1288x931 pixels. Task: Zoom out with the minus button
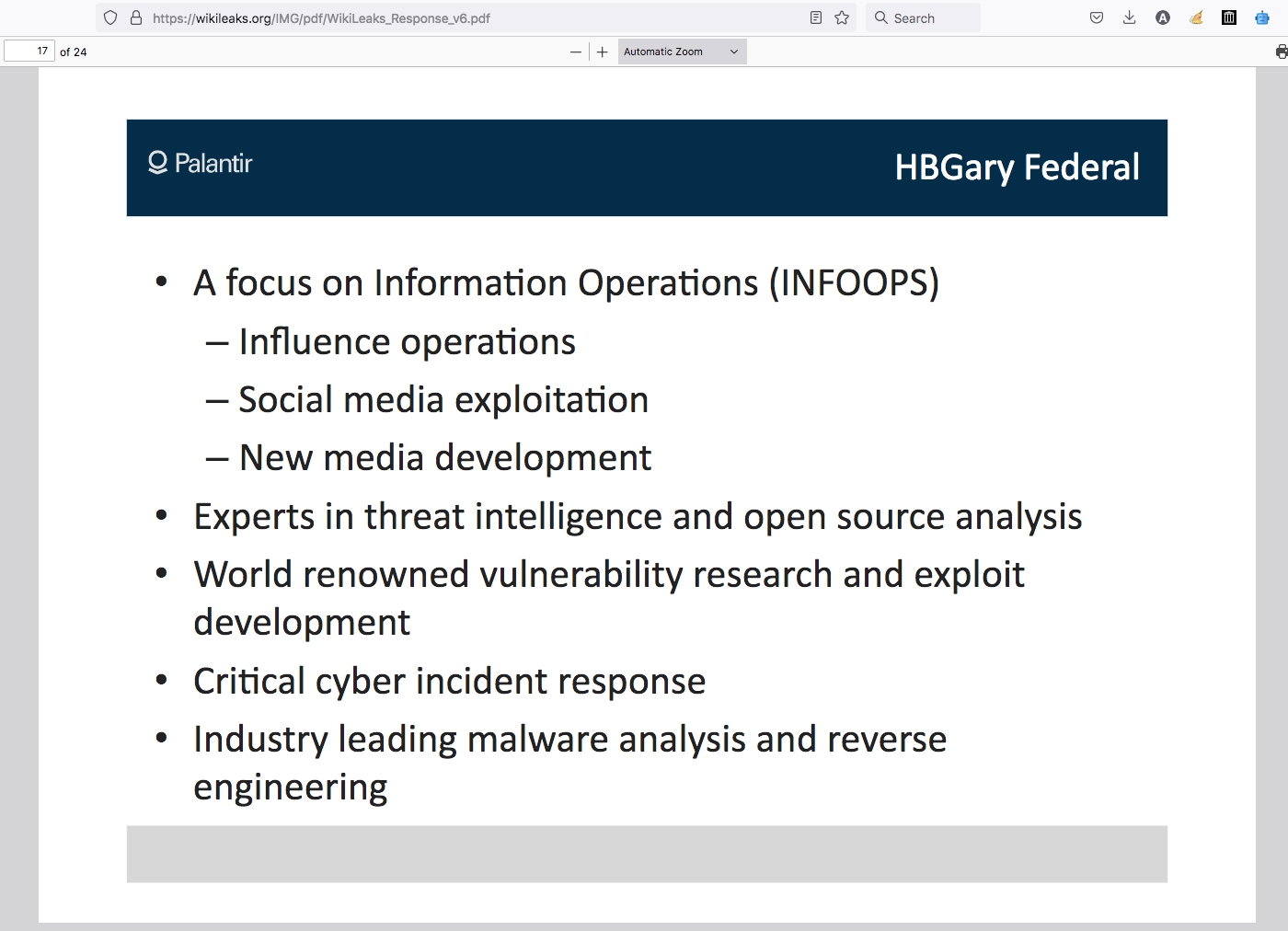tap(576, 52)
